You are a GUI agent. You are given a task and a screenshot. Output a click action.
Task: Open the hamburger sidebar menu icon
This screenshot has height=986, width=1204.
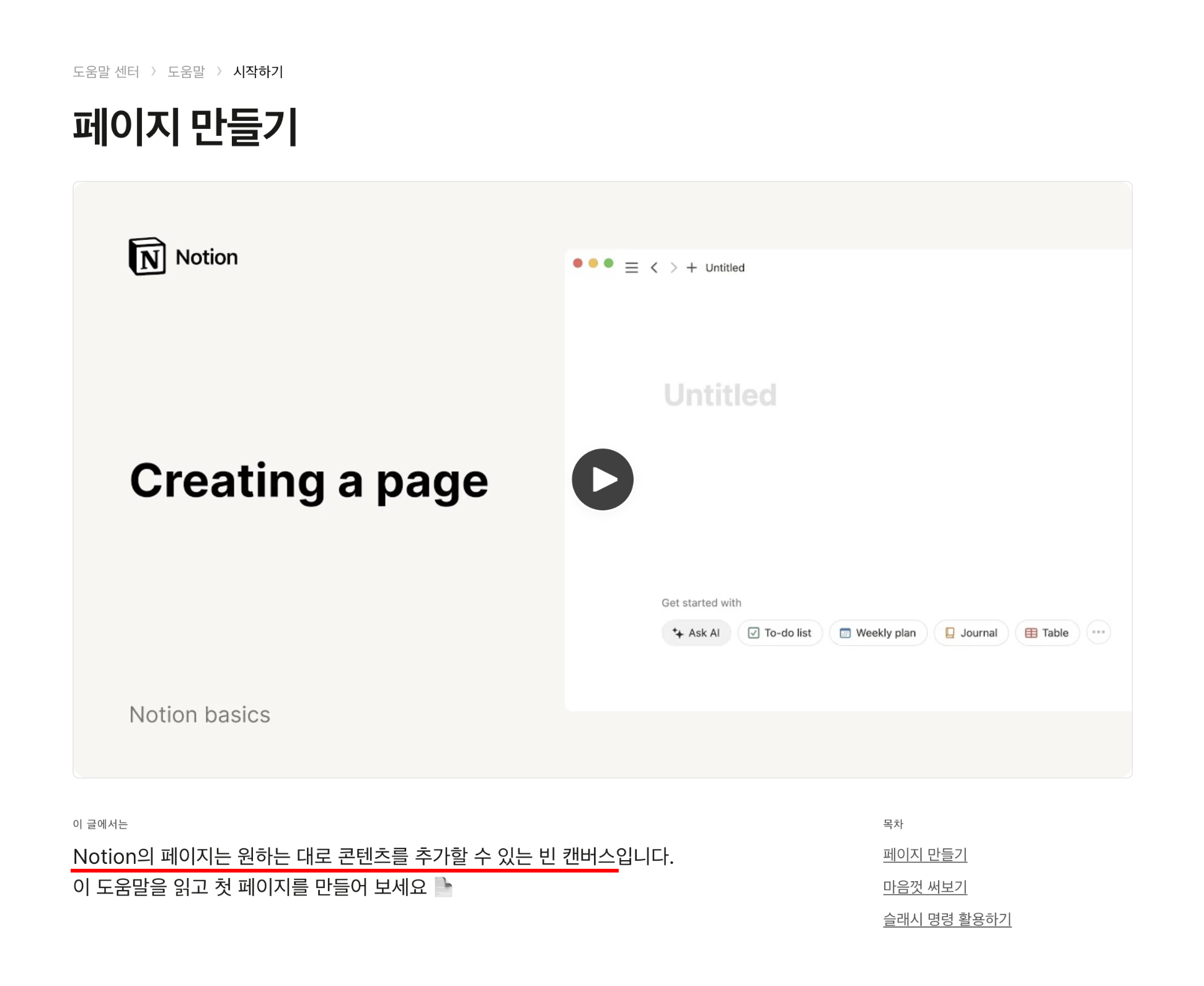(x=631, y=268)
